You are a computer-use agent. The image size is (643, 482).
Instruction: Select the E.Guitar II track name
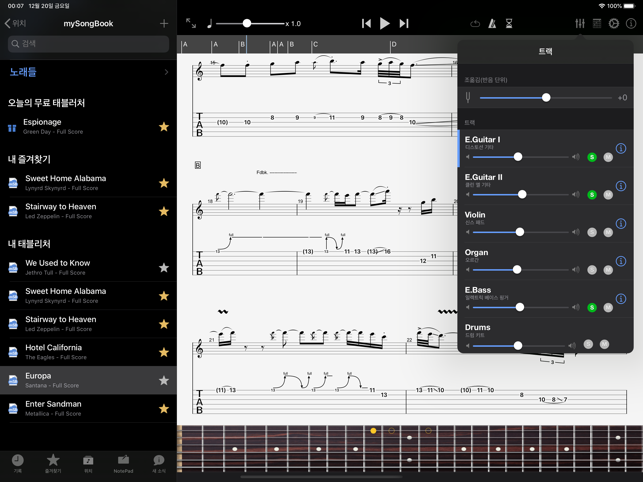pyautogui.click(x=483, y=177)
